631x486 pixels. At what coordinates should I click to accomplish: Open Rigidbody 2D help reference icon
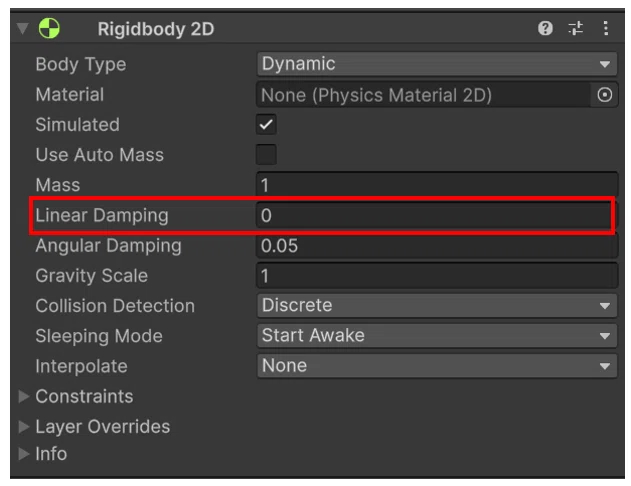point(545,28)
